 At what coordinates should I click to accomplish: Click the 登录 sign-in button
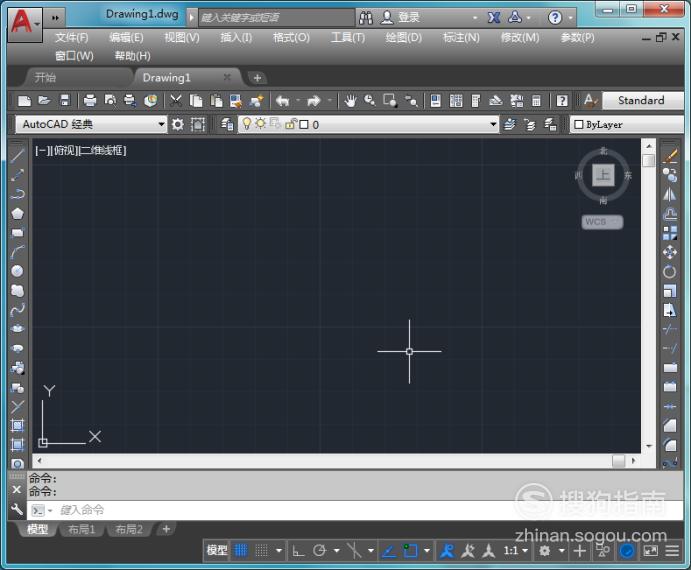pos(400,18)
